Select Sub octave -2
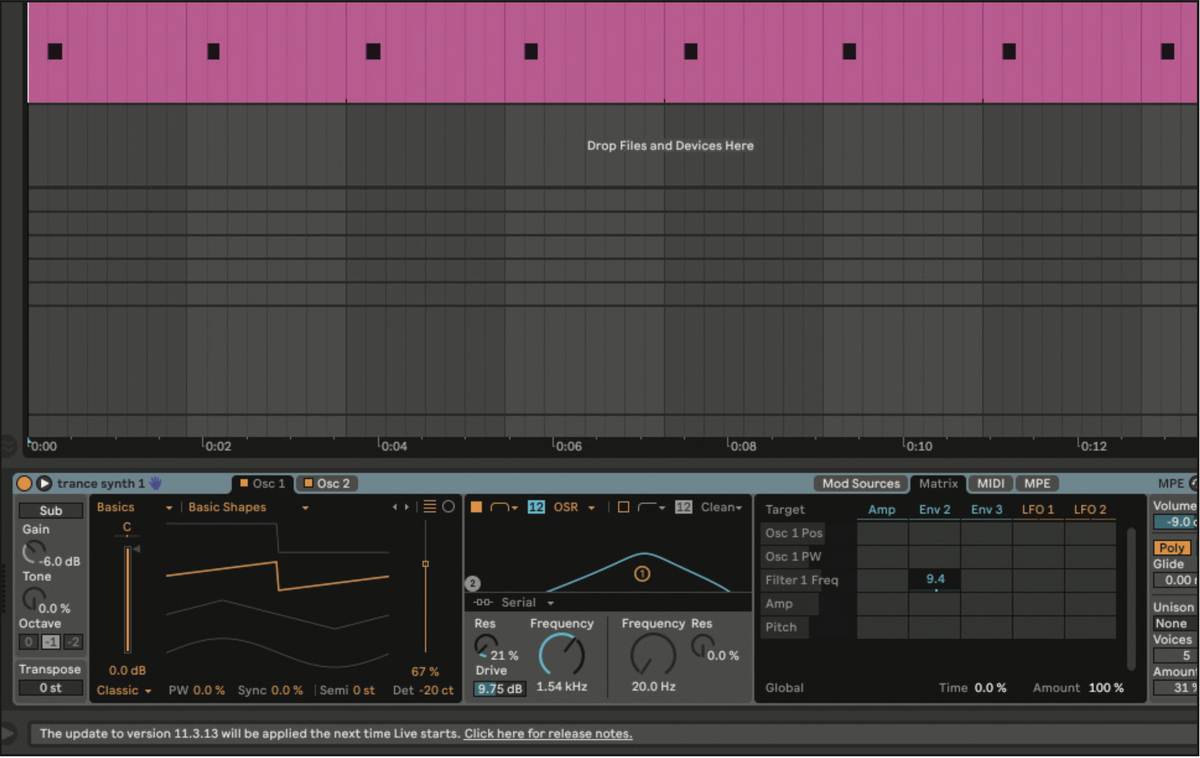Viewport: 1200px width, 758px height. coord(72,642)
